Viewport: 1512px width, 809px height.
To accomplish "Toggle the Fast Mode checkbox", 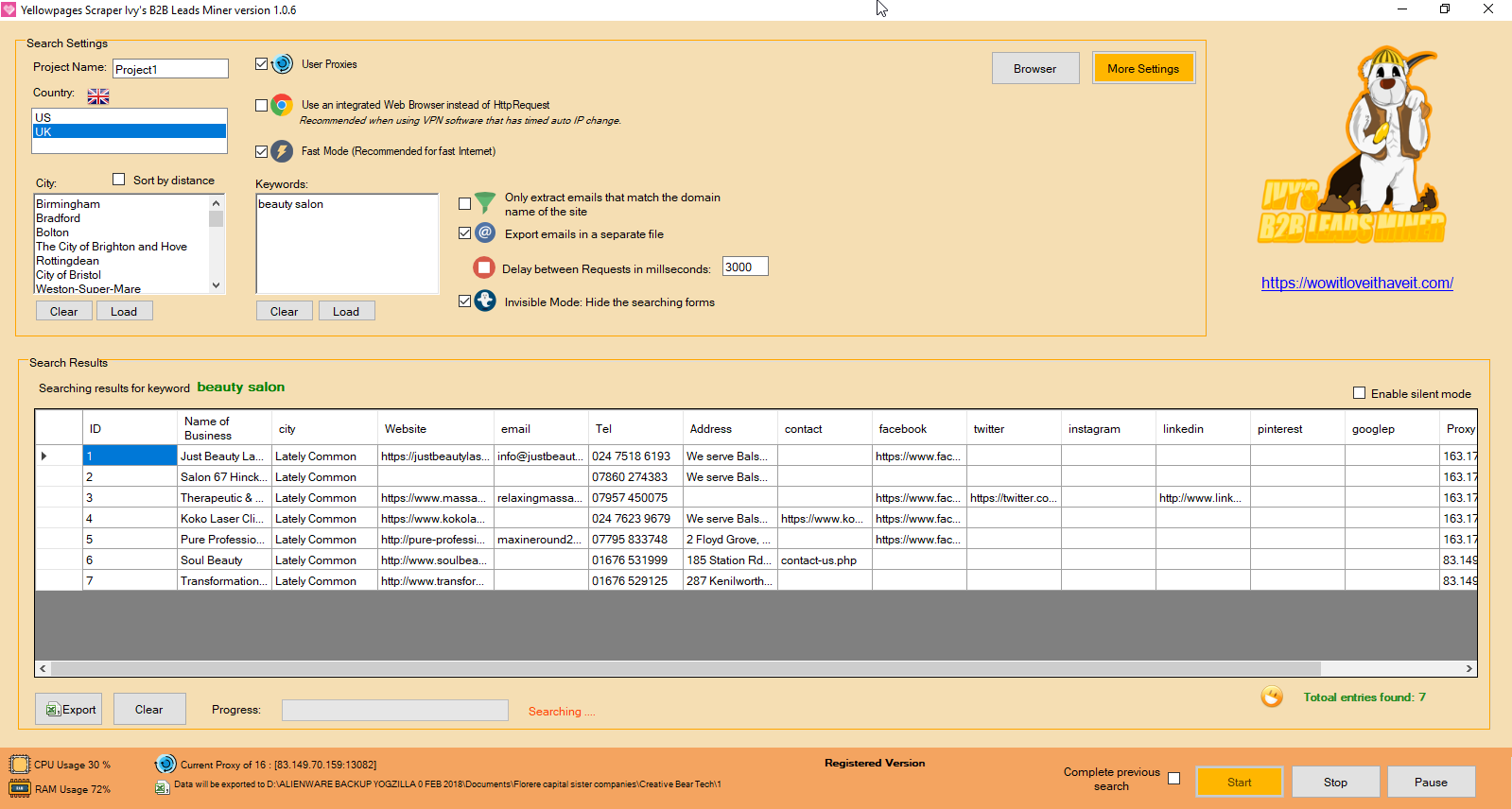I will click(262, 151).
